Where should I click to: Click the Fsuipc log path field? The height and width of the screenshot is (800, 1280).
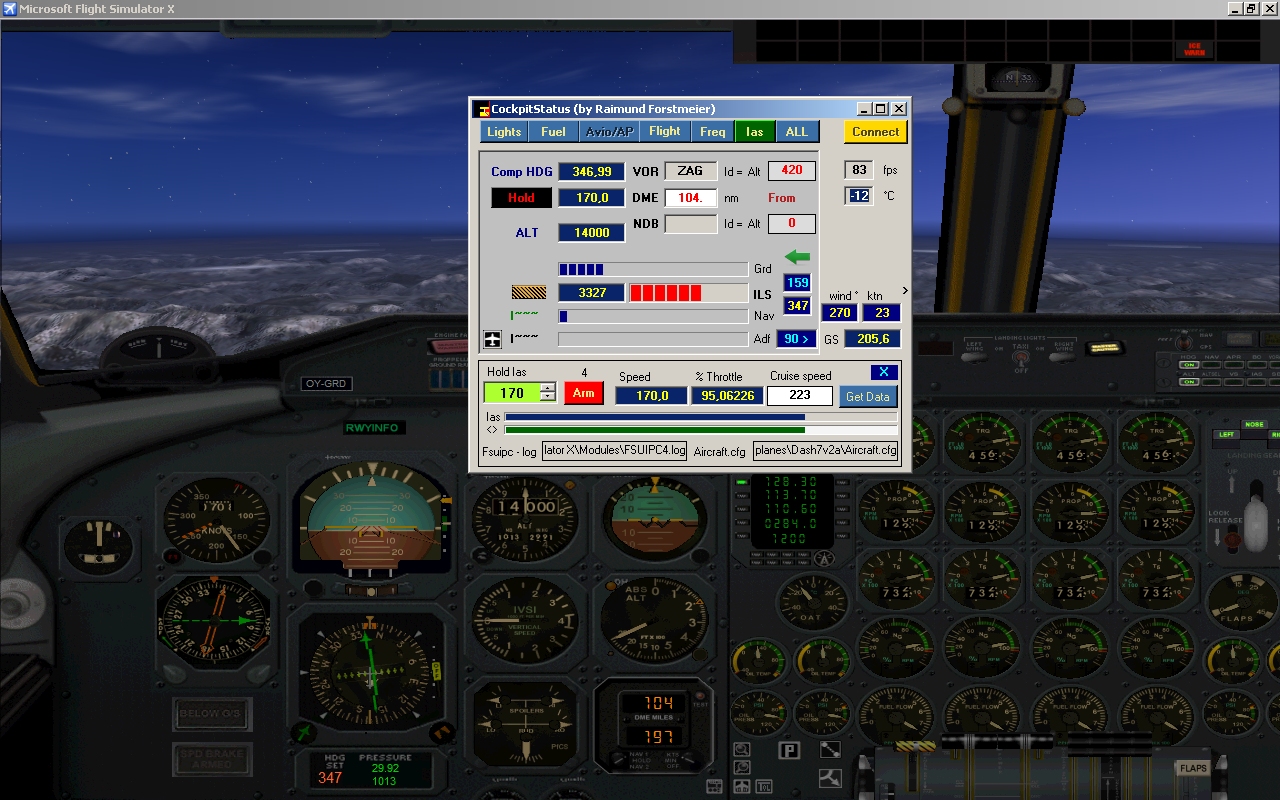click(x=615, y=450)
